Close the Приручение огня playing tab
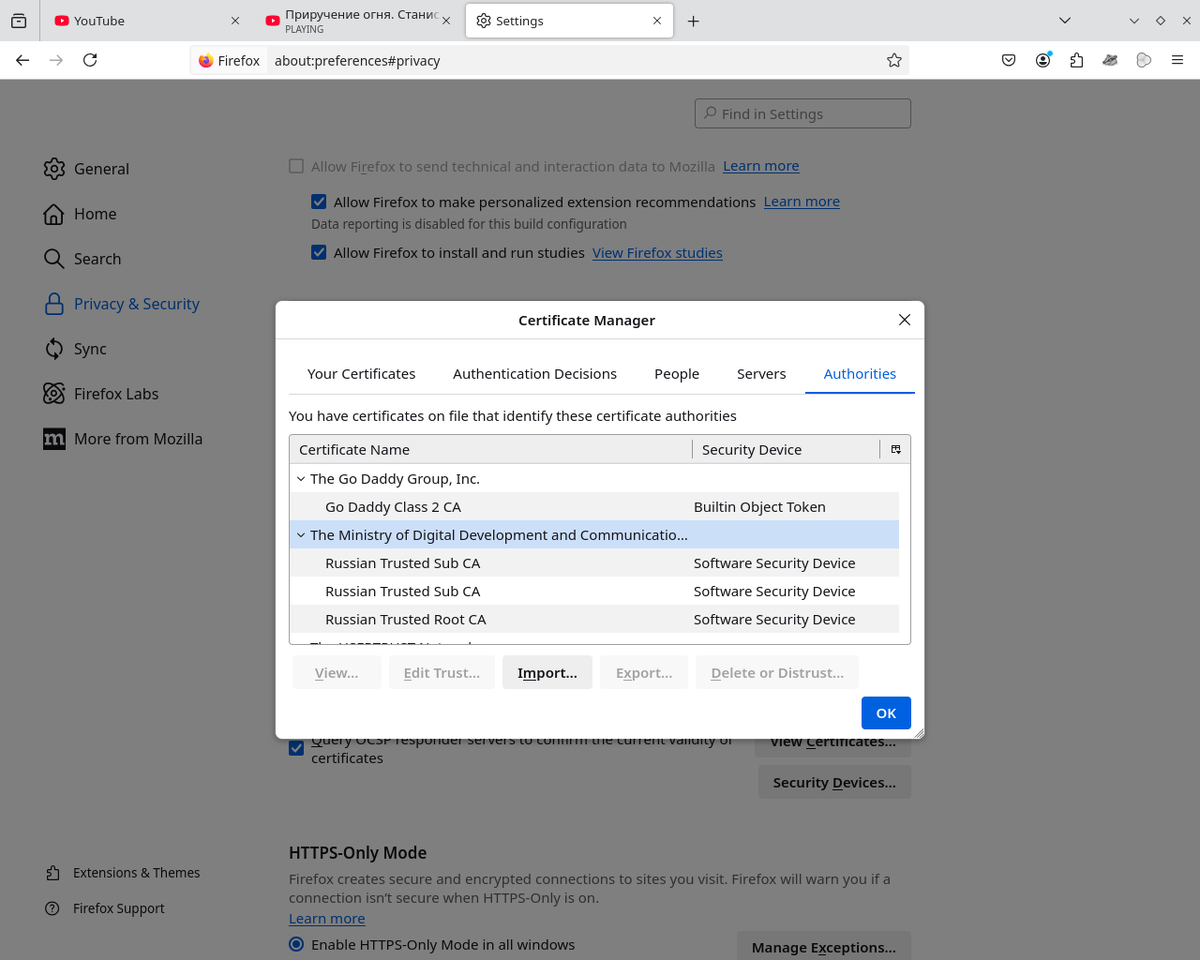Screen dimensions: 1200x960 (446, 20)
